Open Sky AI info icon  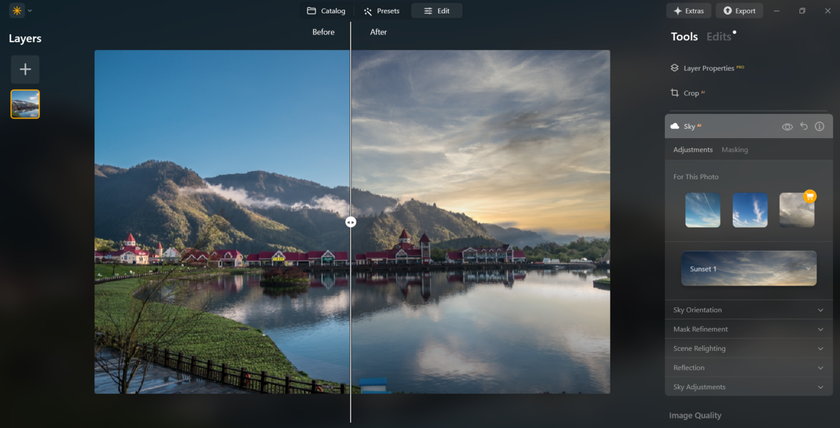click(x=820, y=126)
